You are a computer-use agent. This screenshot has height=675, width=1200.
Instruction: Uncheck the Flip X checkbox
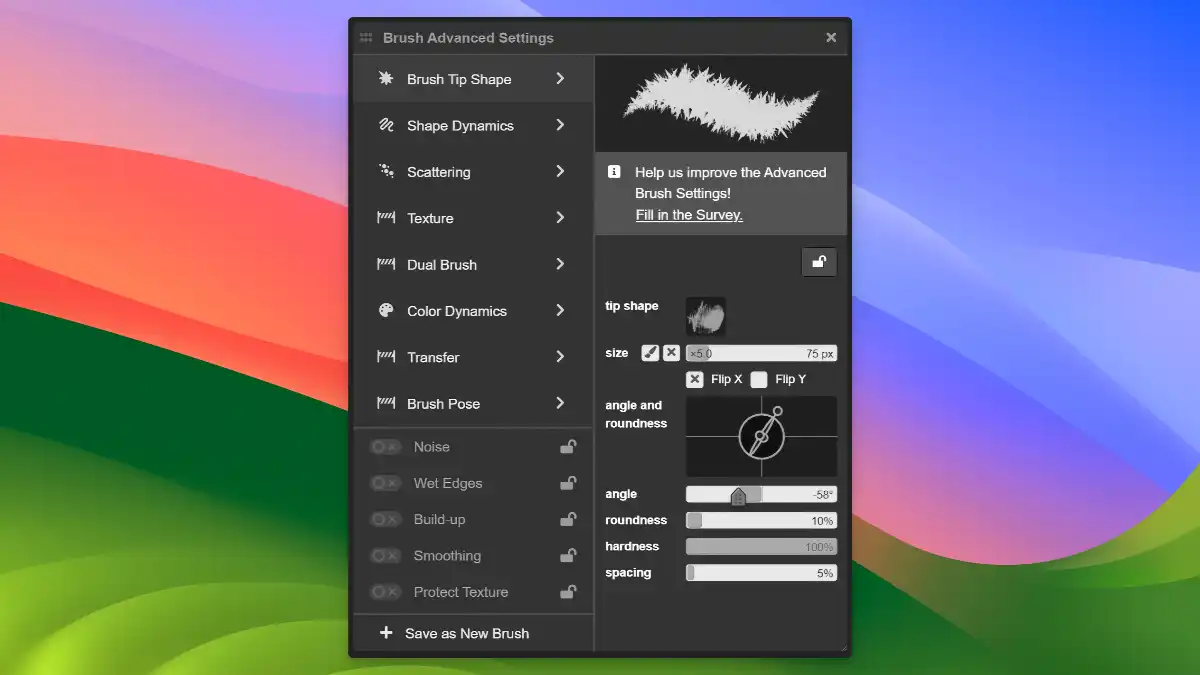(x=695, y=379)
